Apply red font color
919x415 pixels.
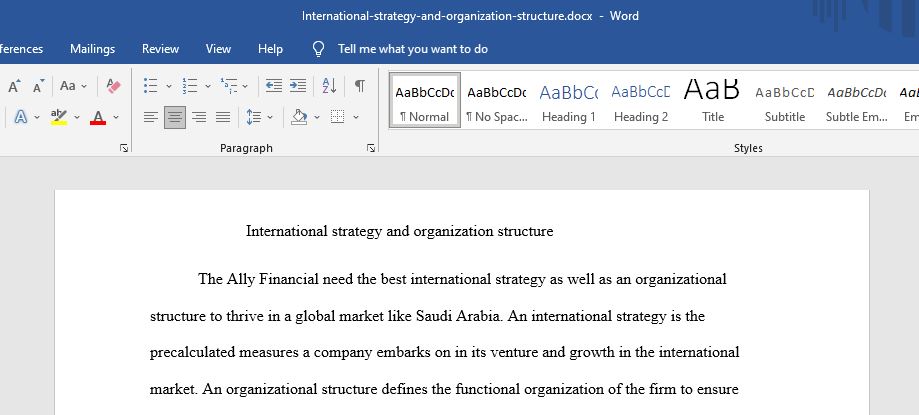pos(98,117)
